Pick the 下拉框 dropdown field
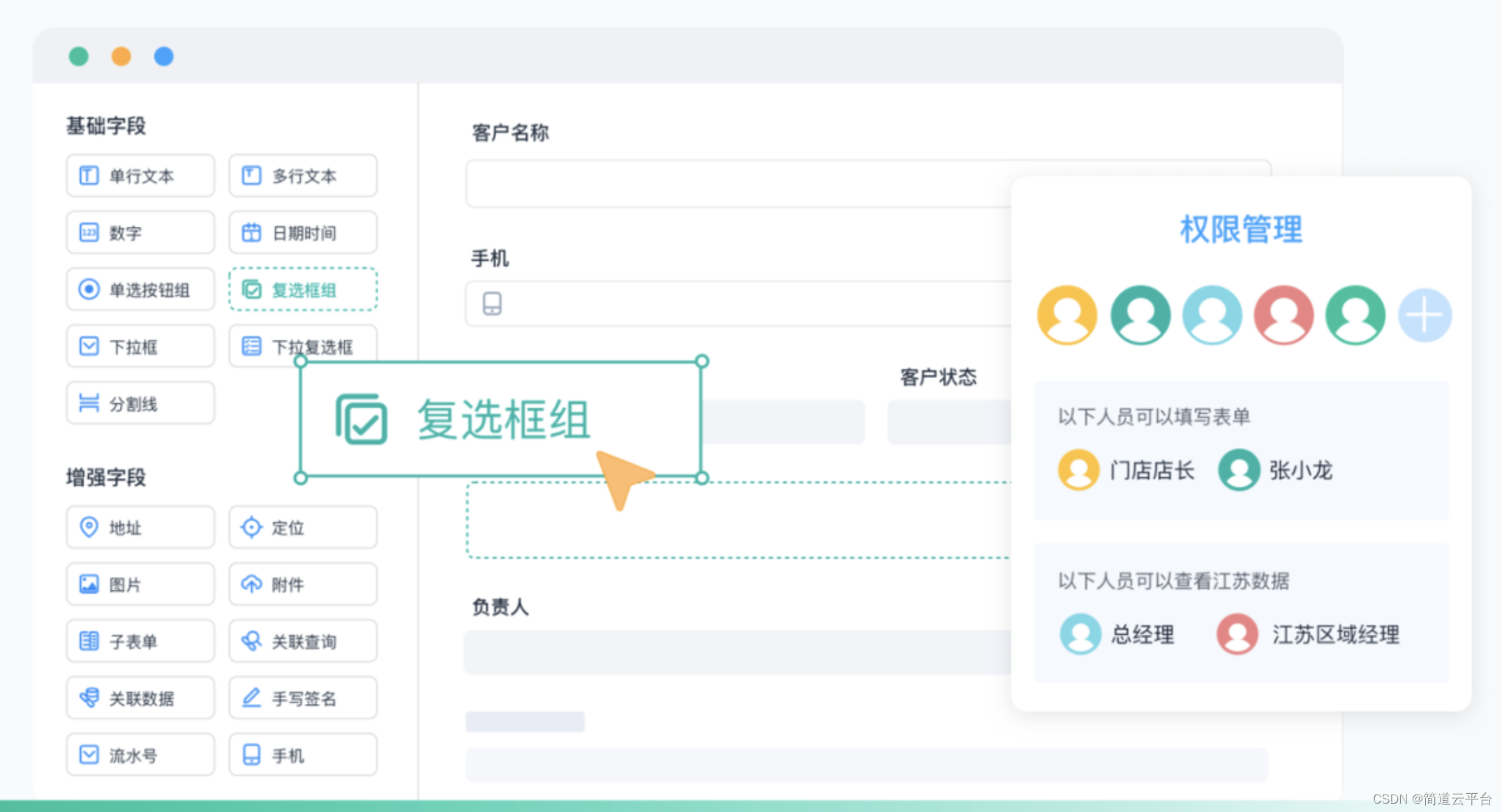The height and width of the screenshot is (812, 1502). [140, 346]
